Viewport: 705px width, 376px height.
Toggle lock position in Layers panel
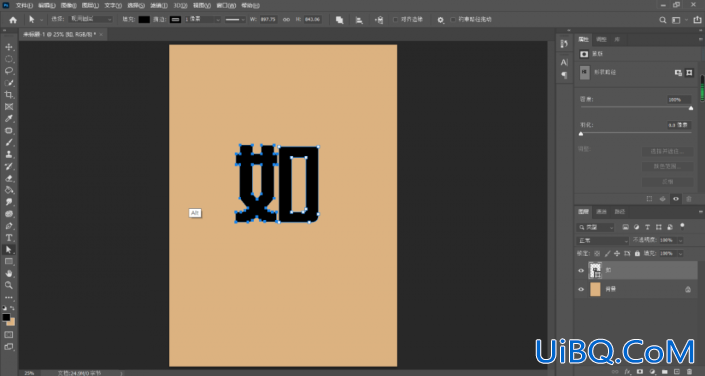click(x=617, y=254)
